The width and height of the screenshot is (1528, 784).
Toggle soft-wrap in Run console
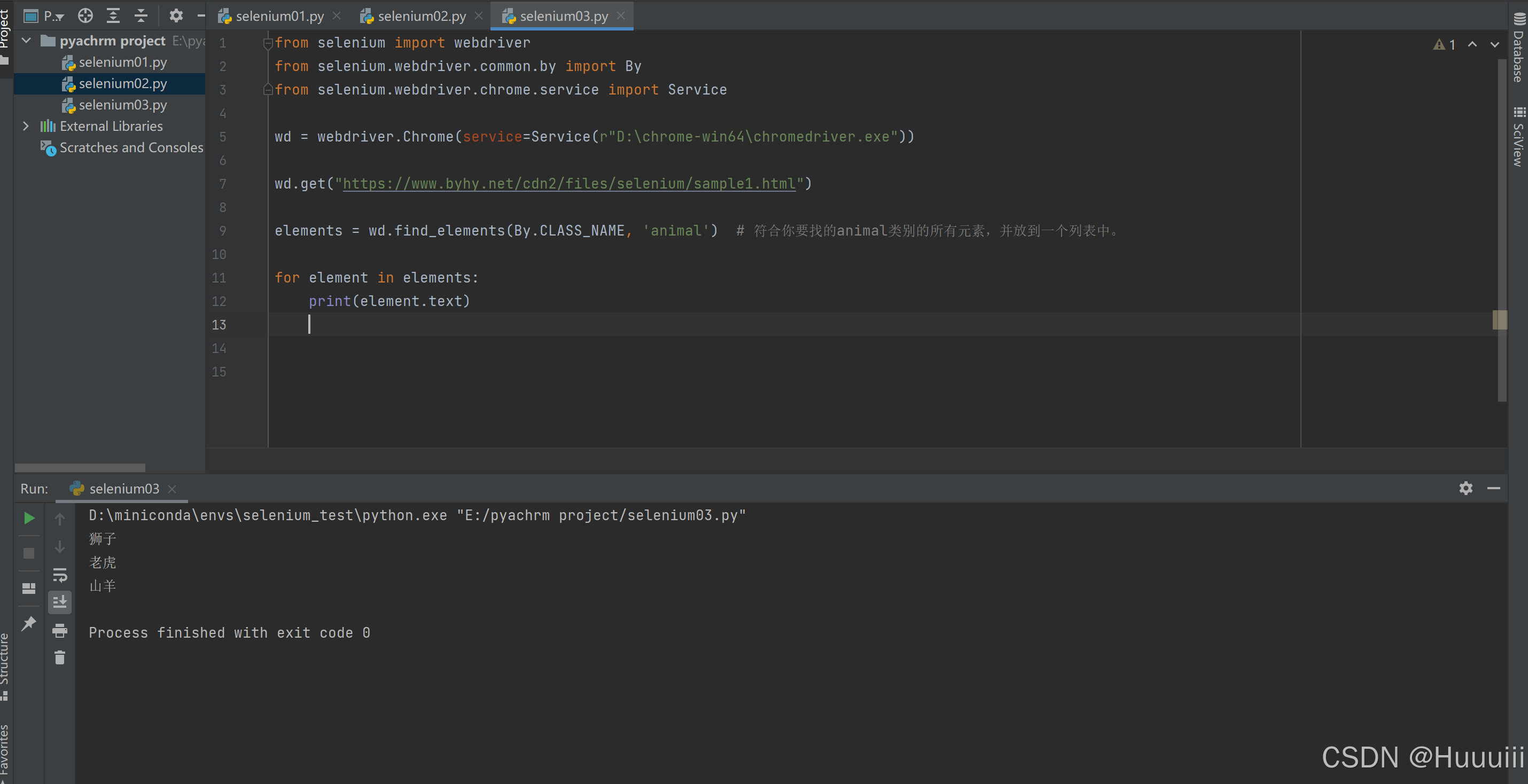click(59, 575)
